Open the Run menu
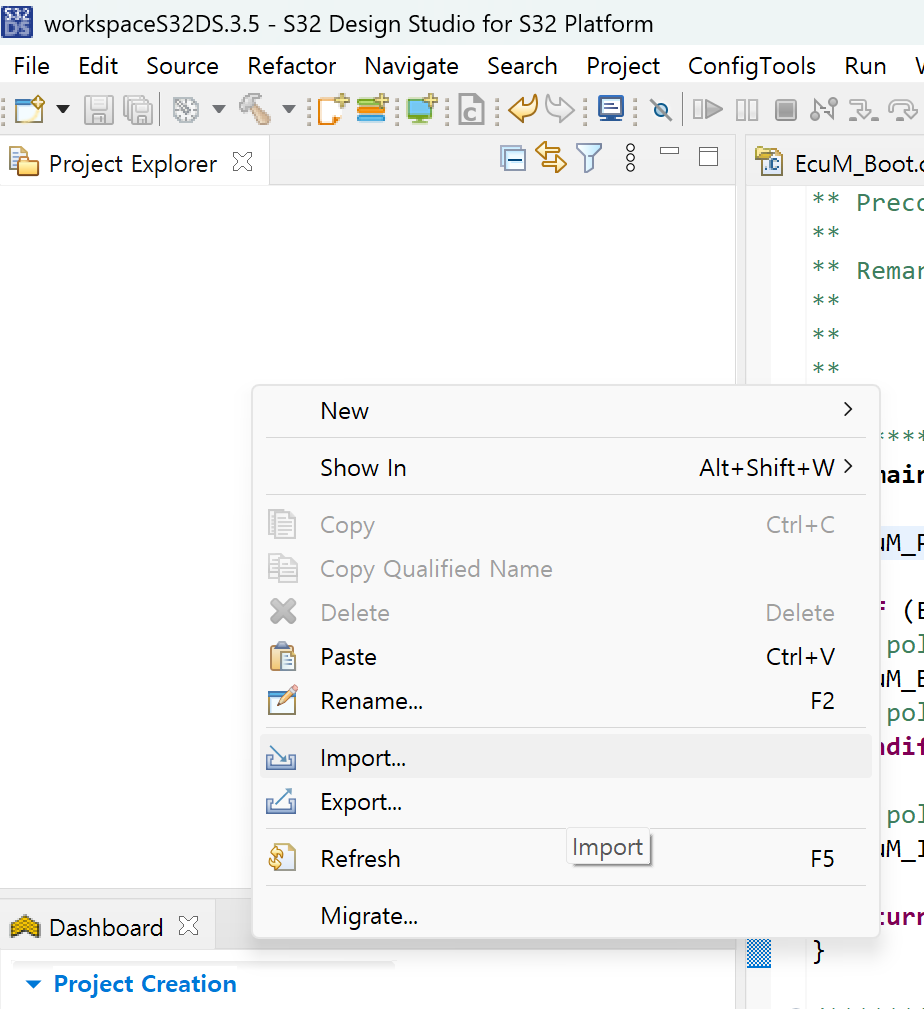 coord(865,66)
